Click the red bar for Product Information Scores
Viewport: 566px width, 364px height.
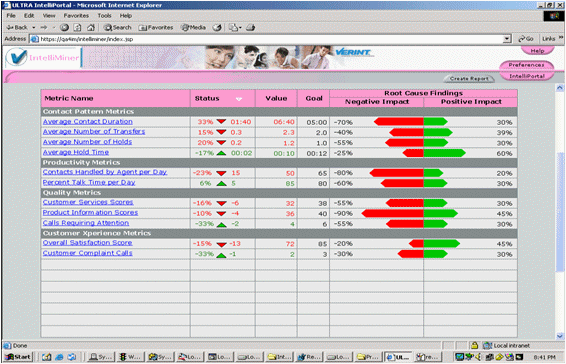pos(392,213)
